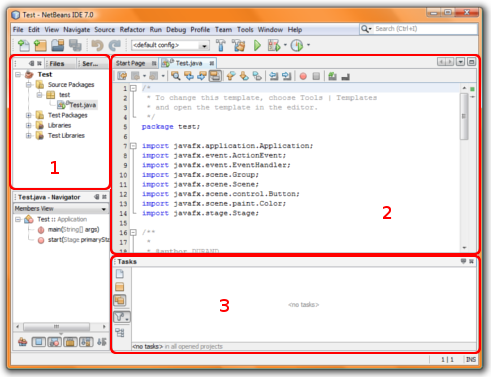This screenshot has width=491, height=377.
Task: Collapse the Test project node
Action: click(x=18, y=74)
